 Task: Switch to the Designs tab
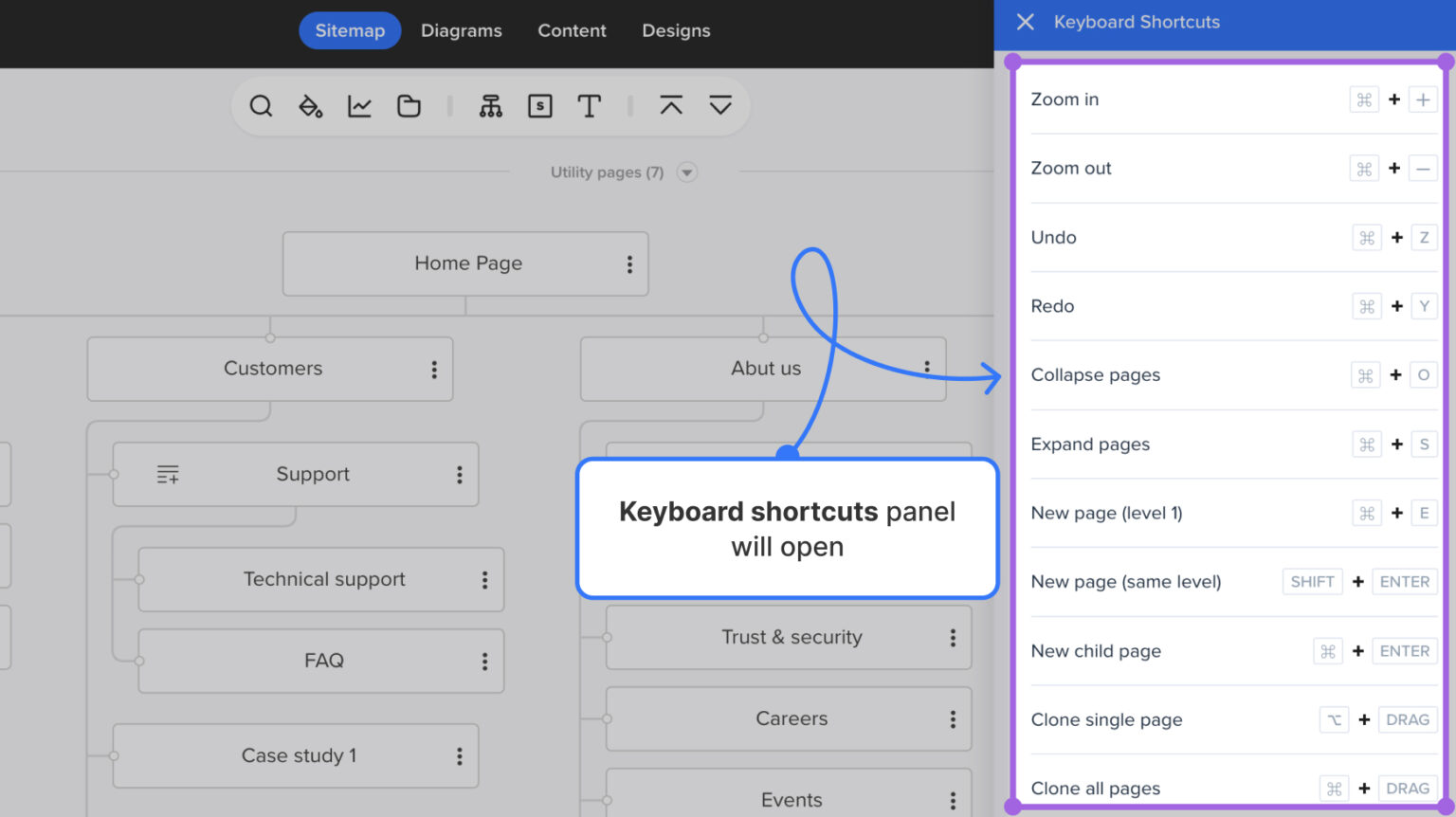[x=676, y=30]
